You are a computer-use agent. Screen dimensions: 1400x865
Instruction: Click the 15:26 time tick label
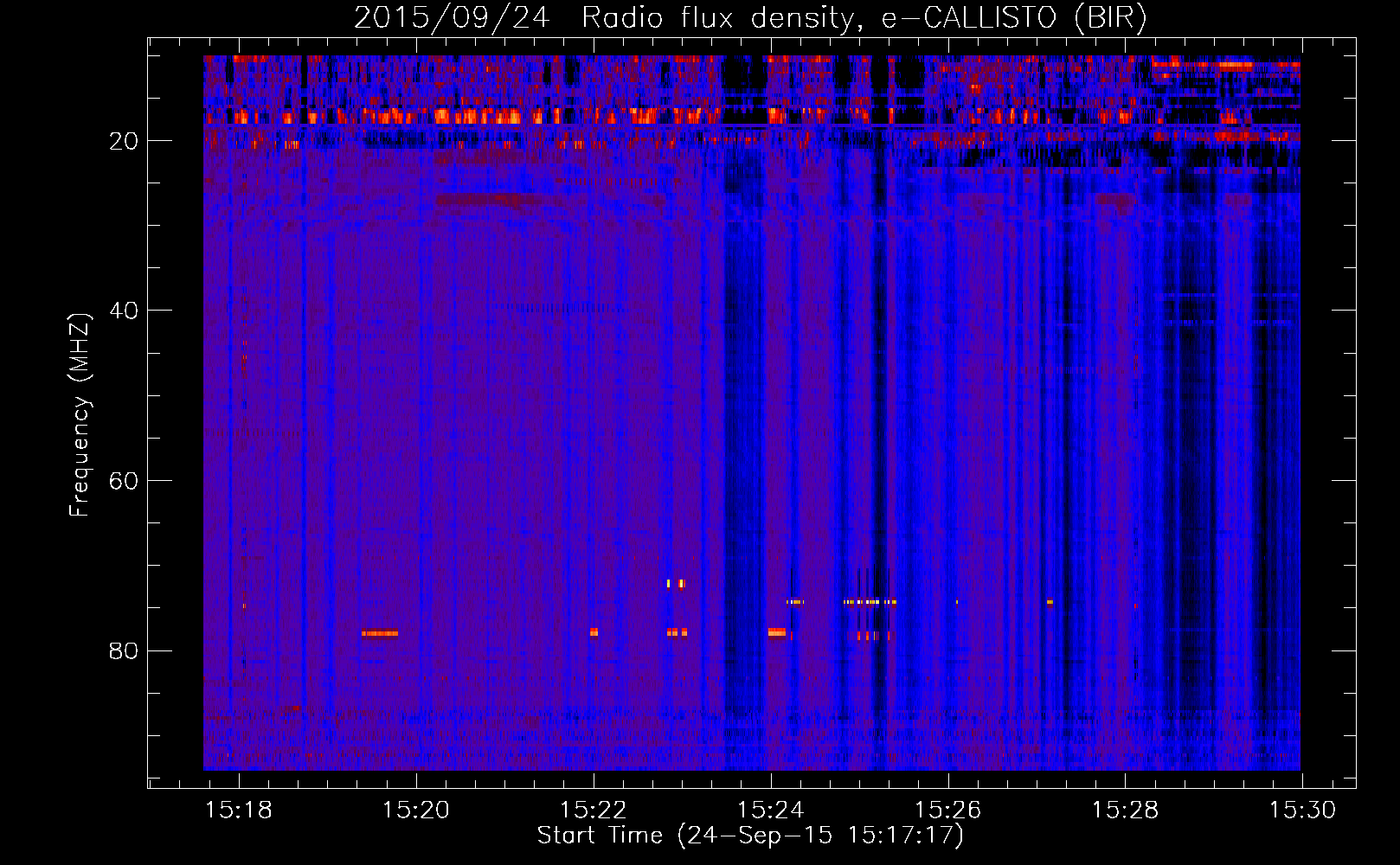click(x=948, y=810)
